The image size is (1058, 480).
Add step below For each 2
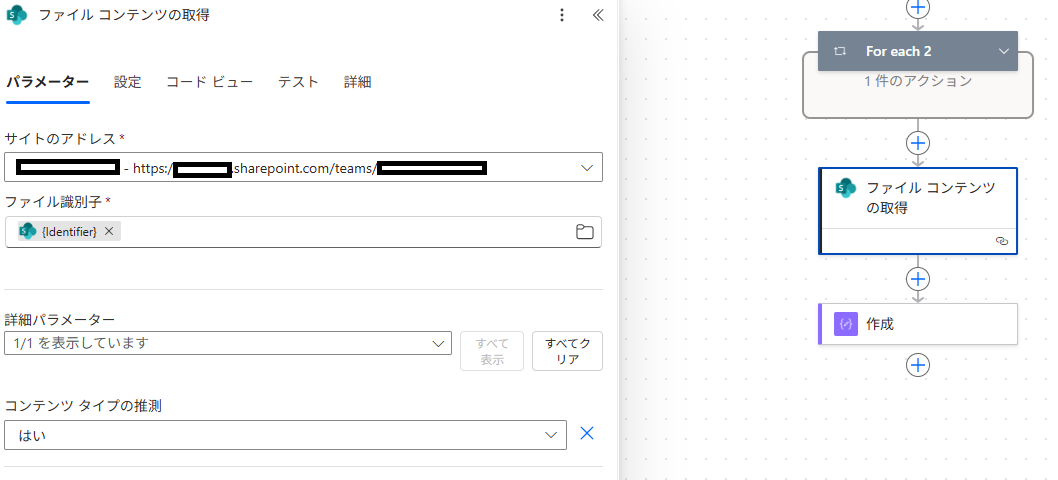918,143
